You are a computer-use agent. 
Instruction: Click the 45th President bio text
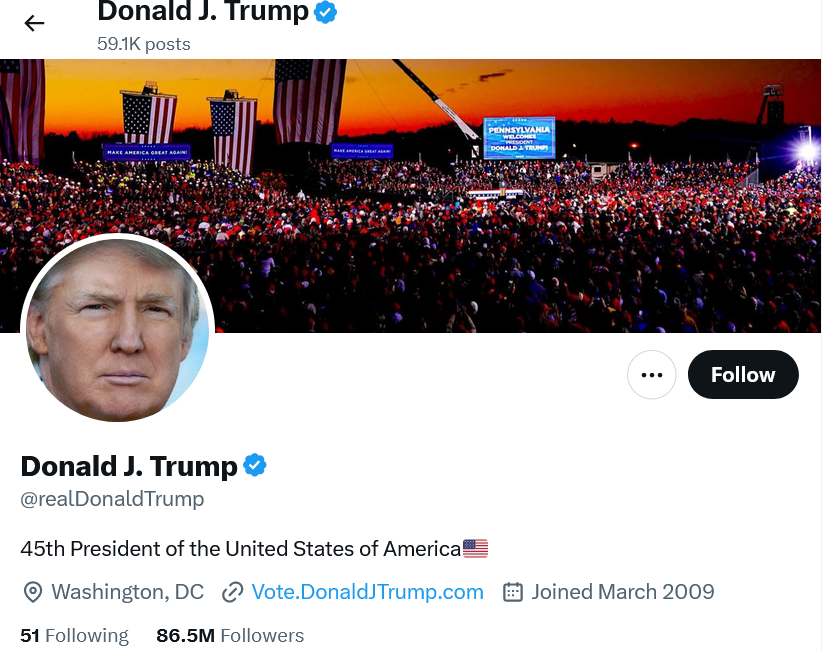[241, 549]
